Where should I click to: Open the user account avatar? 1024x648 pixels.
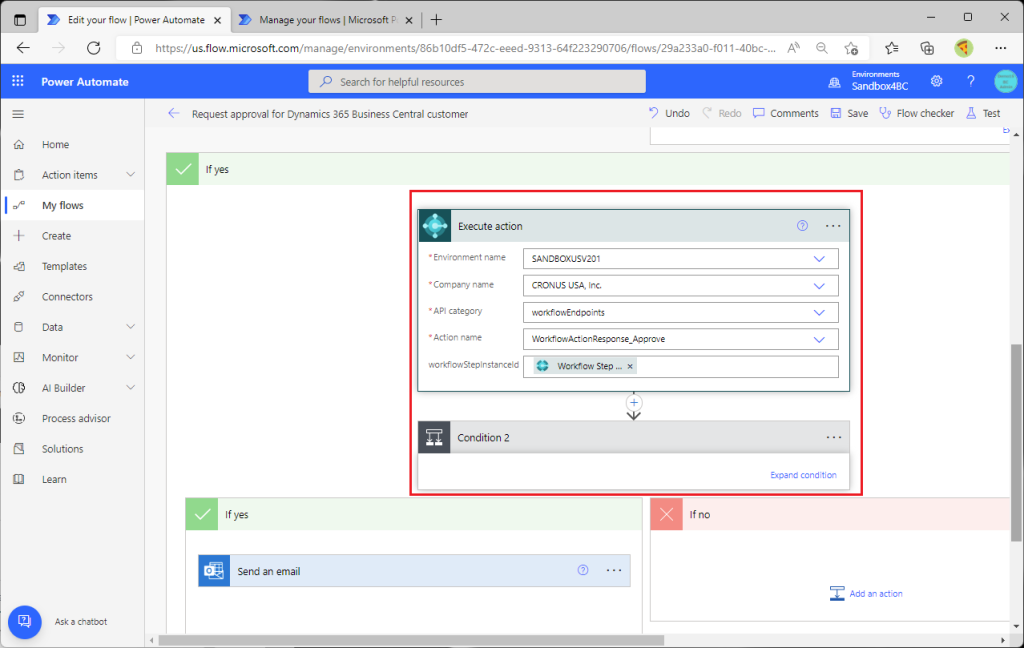1005,81
